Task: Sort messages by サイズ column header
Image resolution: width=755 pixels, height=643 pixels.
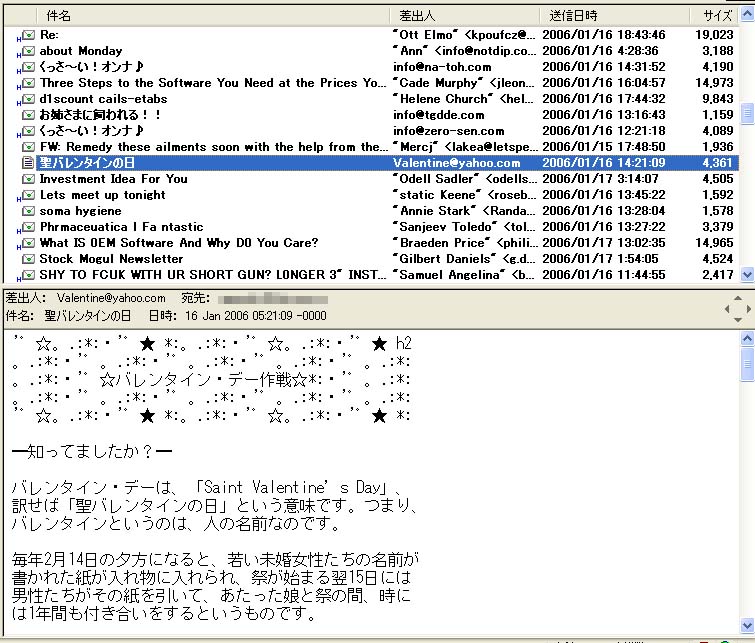Action: click(x=716, y=16)
